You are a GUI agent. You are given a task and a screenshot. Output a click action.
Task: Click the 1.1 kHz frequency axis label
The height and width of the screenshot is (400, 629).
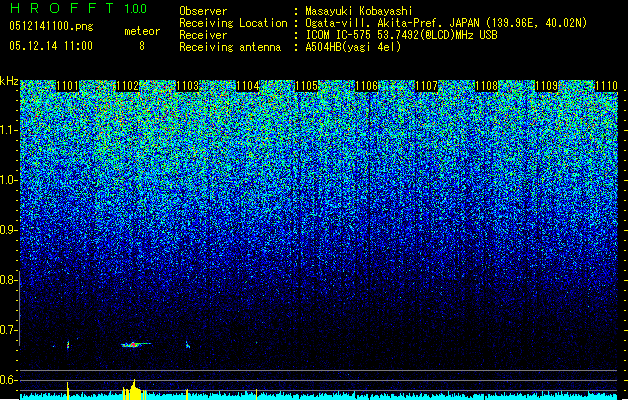pyautogui.click(x=8, y=130)
